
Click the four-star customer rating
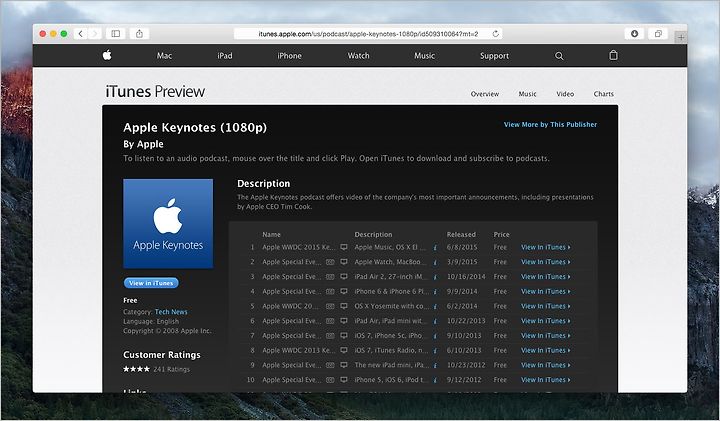click(x=136, y=369)
